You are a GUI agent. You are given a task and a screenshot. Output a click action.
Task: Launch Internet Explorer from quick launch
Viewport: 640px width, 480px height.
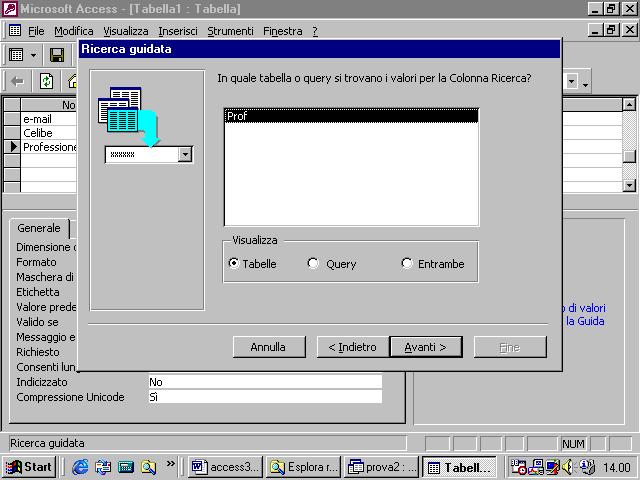[x=80, y=467]
